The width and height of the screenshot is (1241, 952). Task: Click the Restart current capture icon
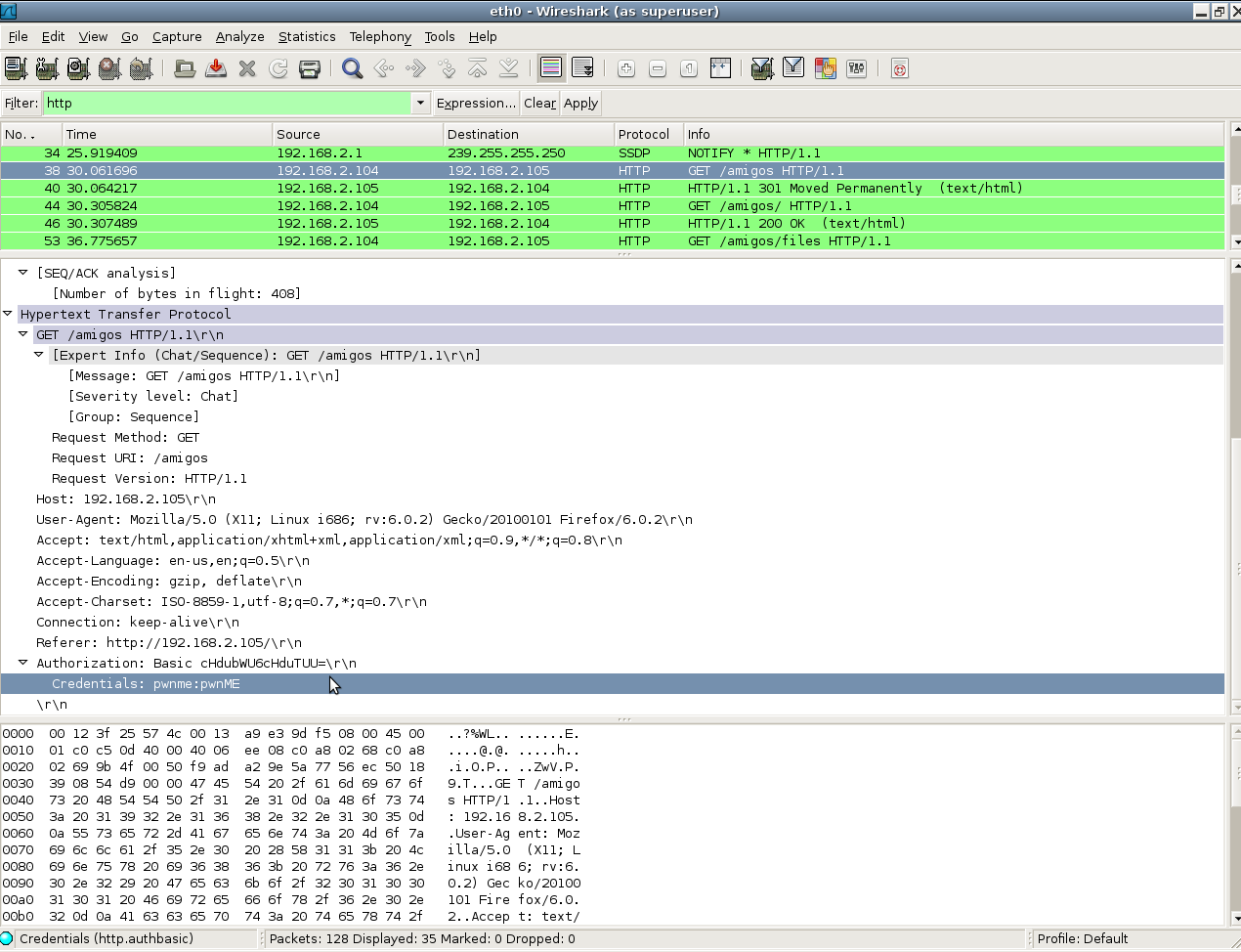[141, 68]
